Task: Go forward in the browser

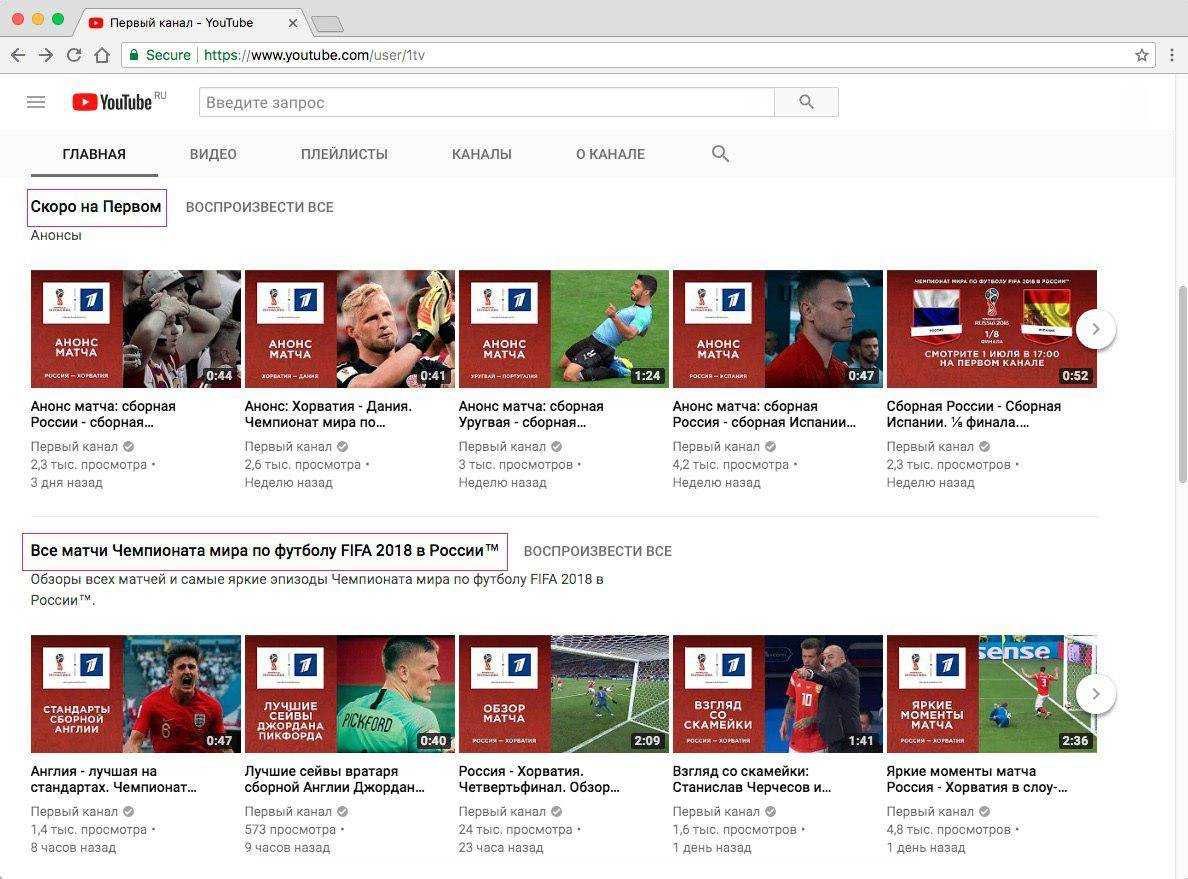Action: pos(46,55)
